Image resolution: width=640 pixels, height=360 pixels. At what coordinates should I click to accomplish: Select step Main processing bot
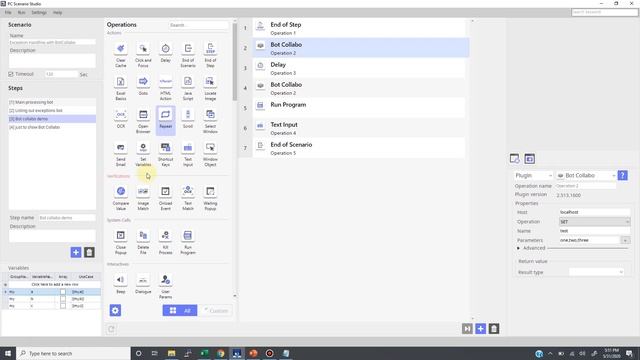(52, 102)
